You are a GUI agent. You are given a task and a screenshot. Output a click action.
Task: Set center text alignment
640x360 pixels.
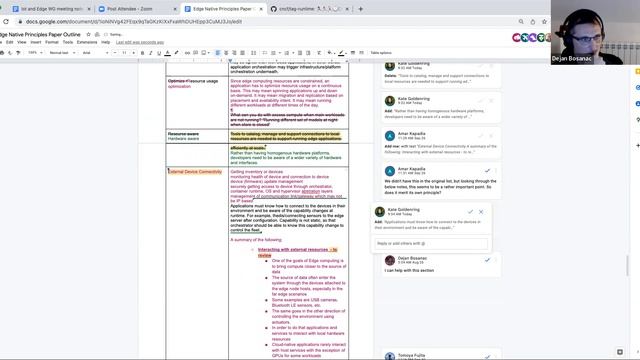coord(226,53)
